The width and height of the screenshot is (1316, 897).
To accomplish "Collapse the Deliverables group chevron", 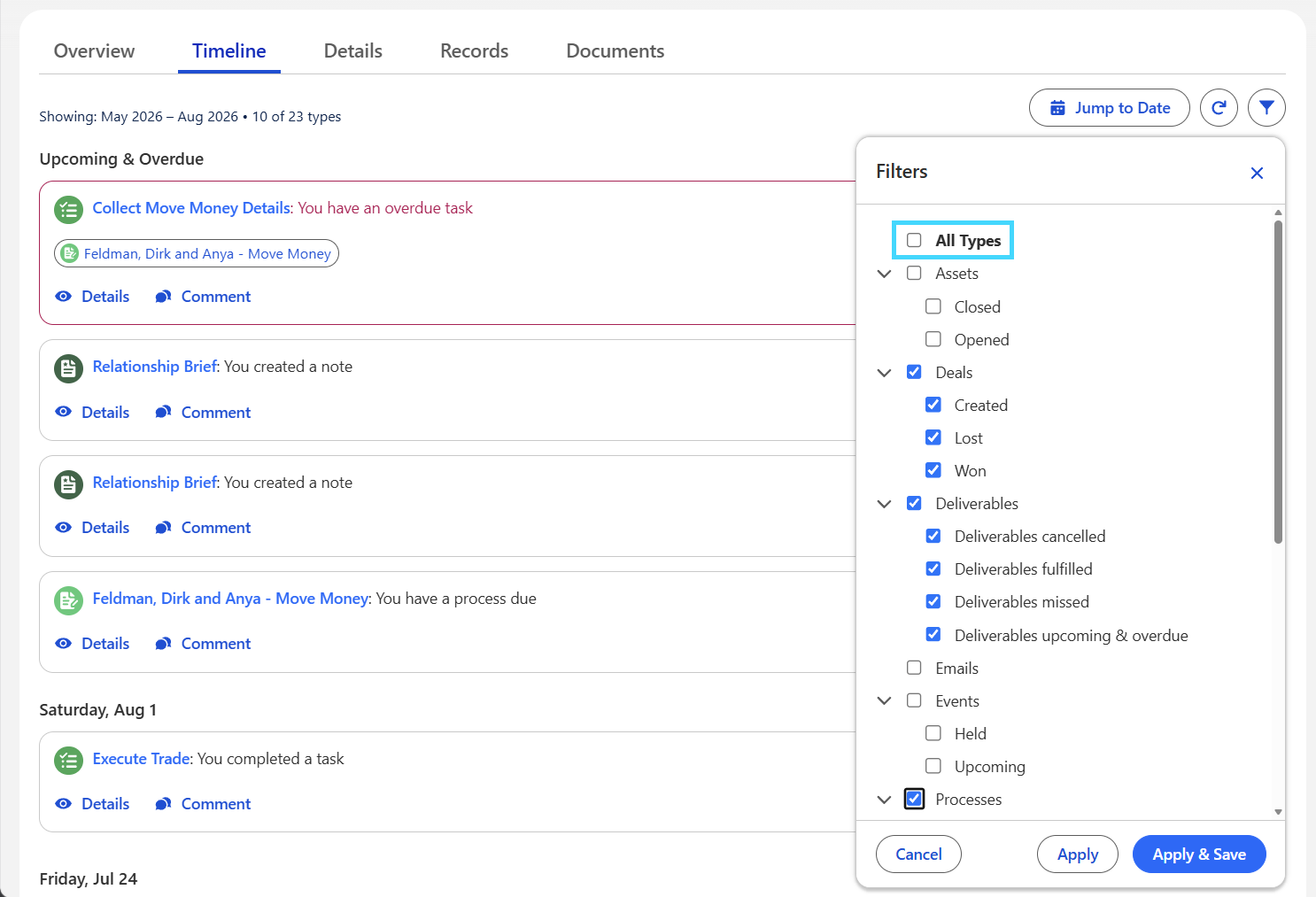I will point(884,504).
